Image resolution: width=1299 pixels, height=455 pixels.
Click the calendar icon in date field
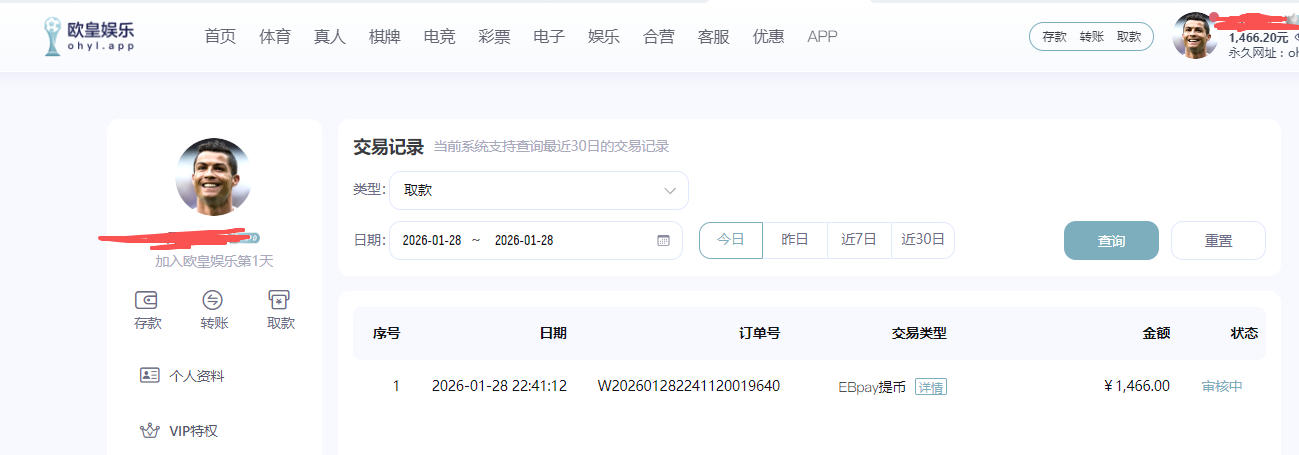(663, 241)
